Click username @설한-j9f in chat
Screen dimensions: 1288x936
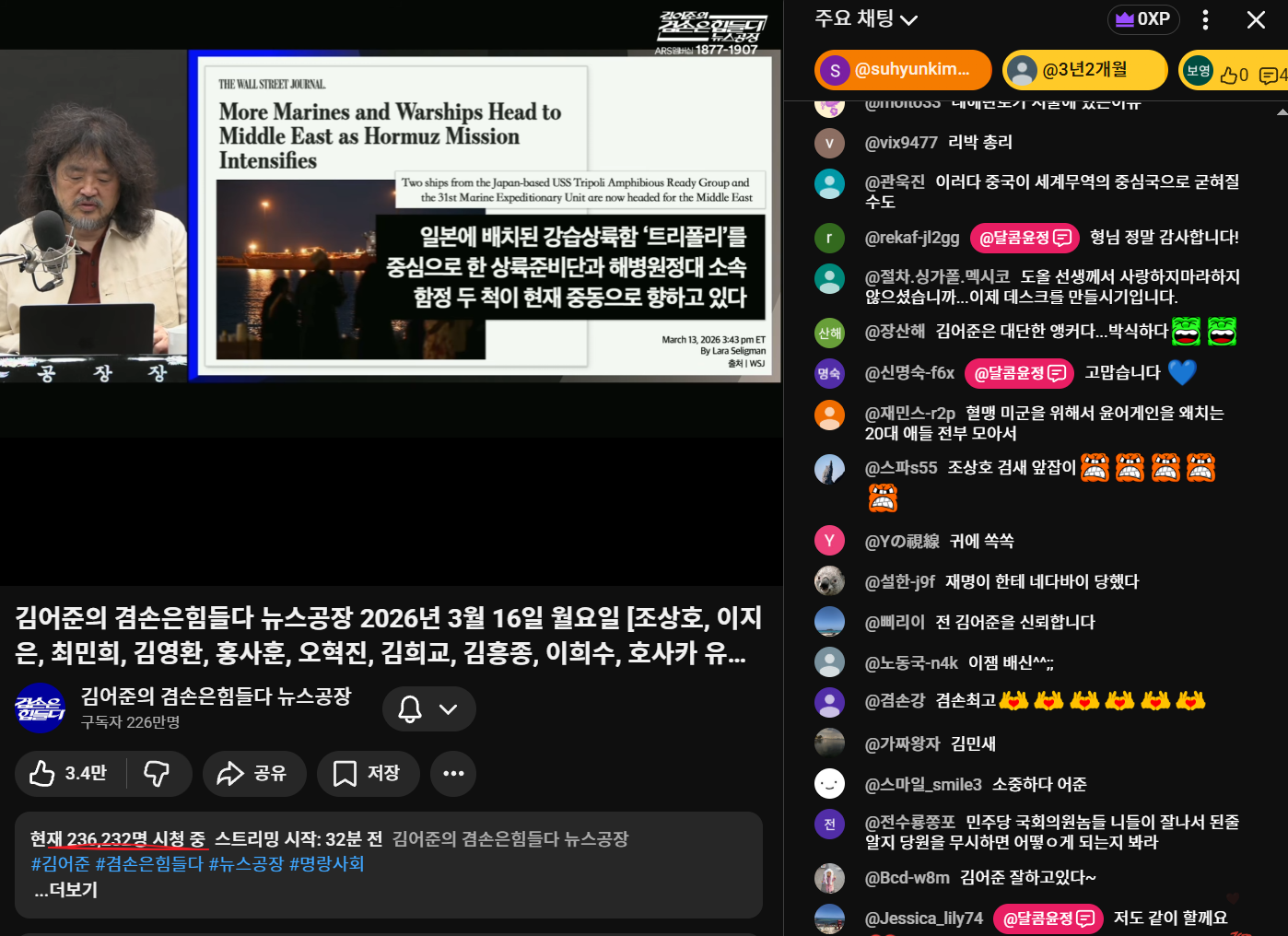900,582
